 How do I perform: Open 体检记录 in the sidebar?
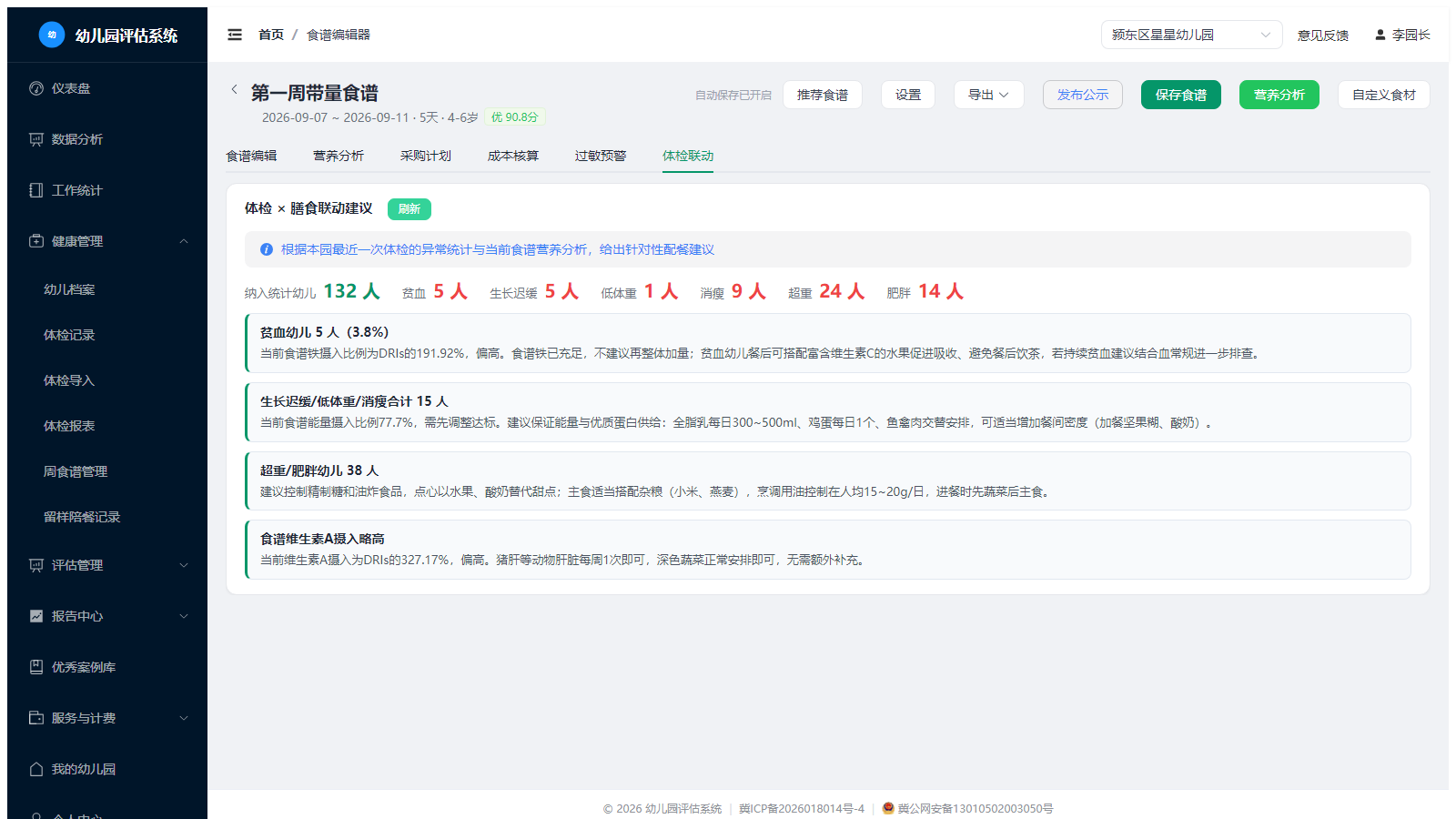point(69,335)
